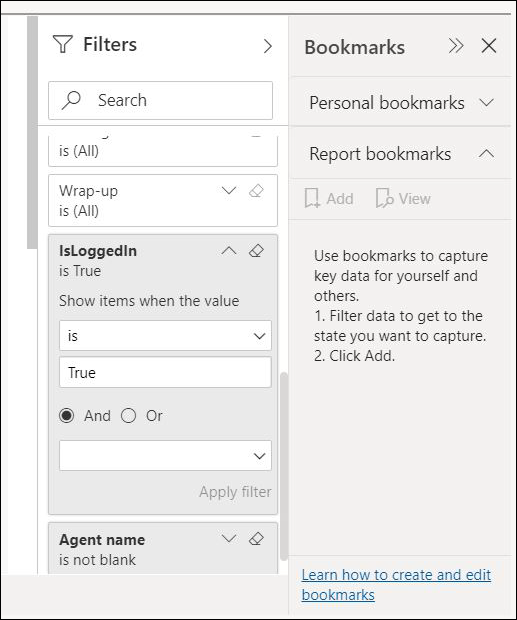Click Apply filter
517x620 pixels.
click(235, 492)
